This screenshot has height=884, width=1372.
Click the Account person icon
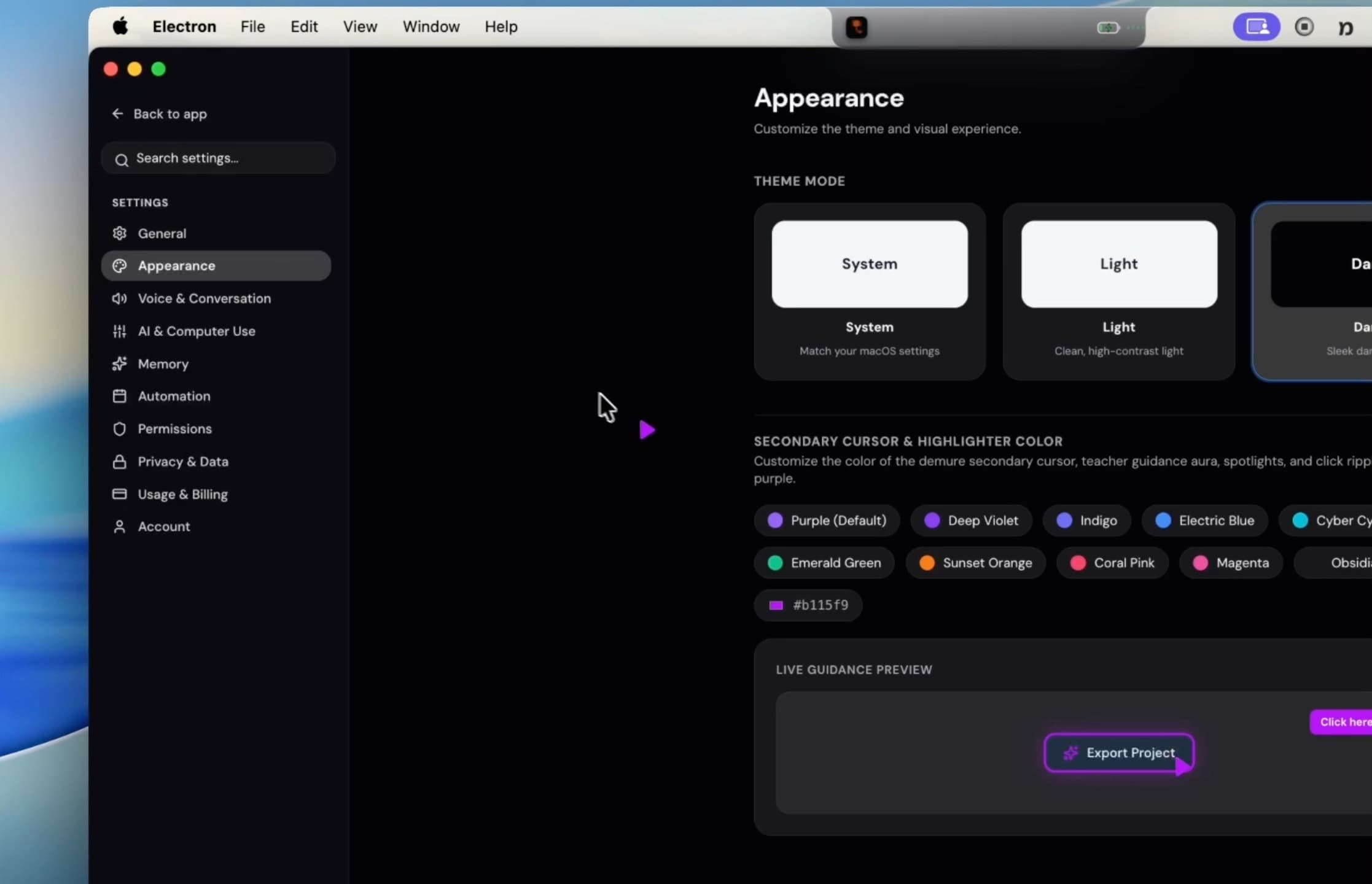[x=120, y=527]
